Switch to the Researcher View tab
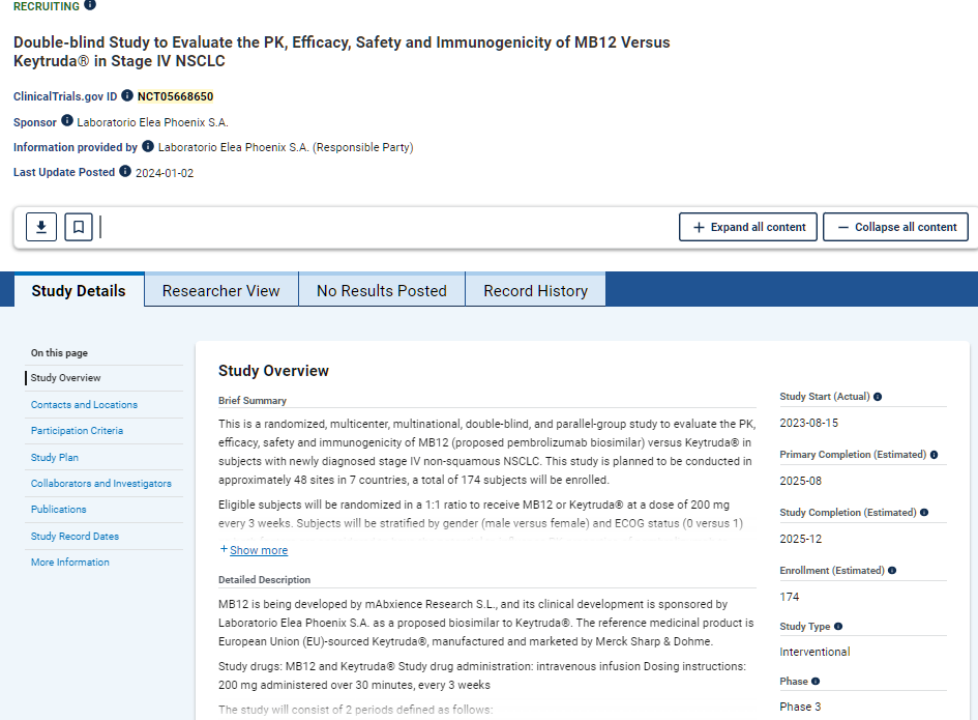Screen dimensions: 978x720 click(x=221, y=291)
